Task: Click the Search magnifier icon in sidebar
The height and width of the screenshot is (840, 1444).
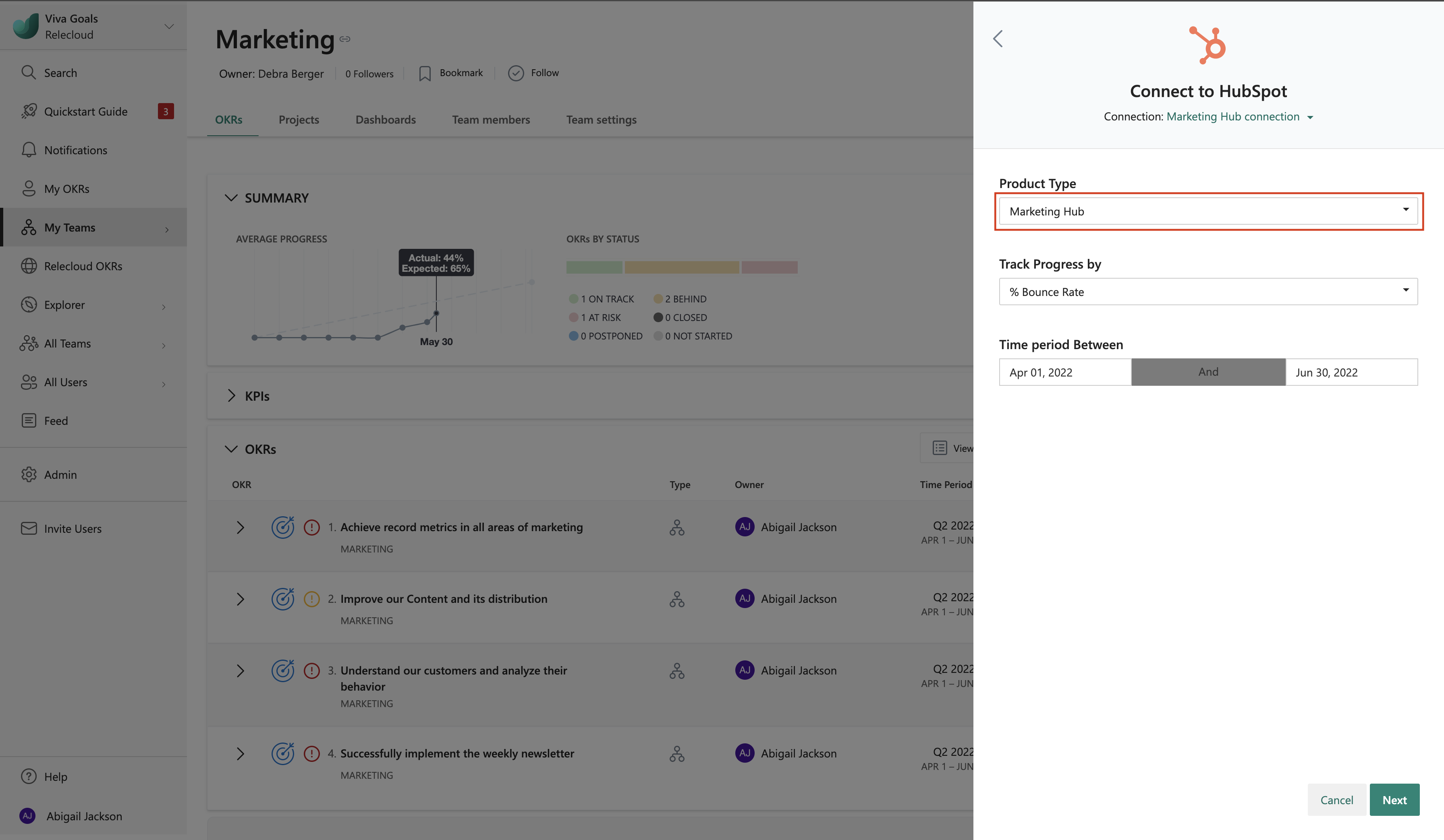Action: pos(28,72)
